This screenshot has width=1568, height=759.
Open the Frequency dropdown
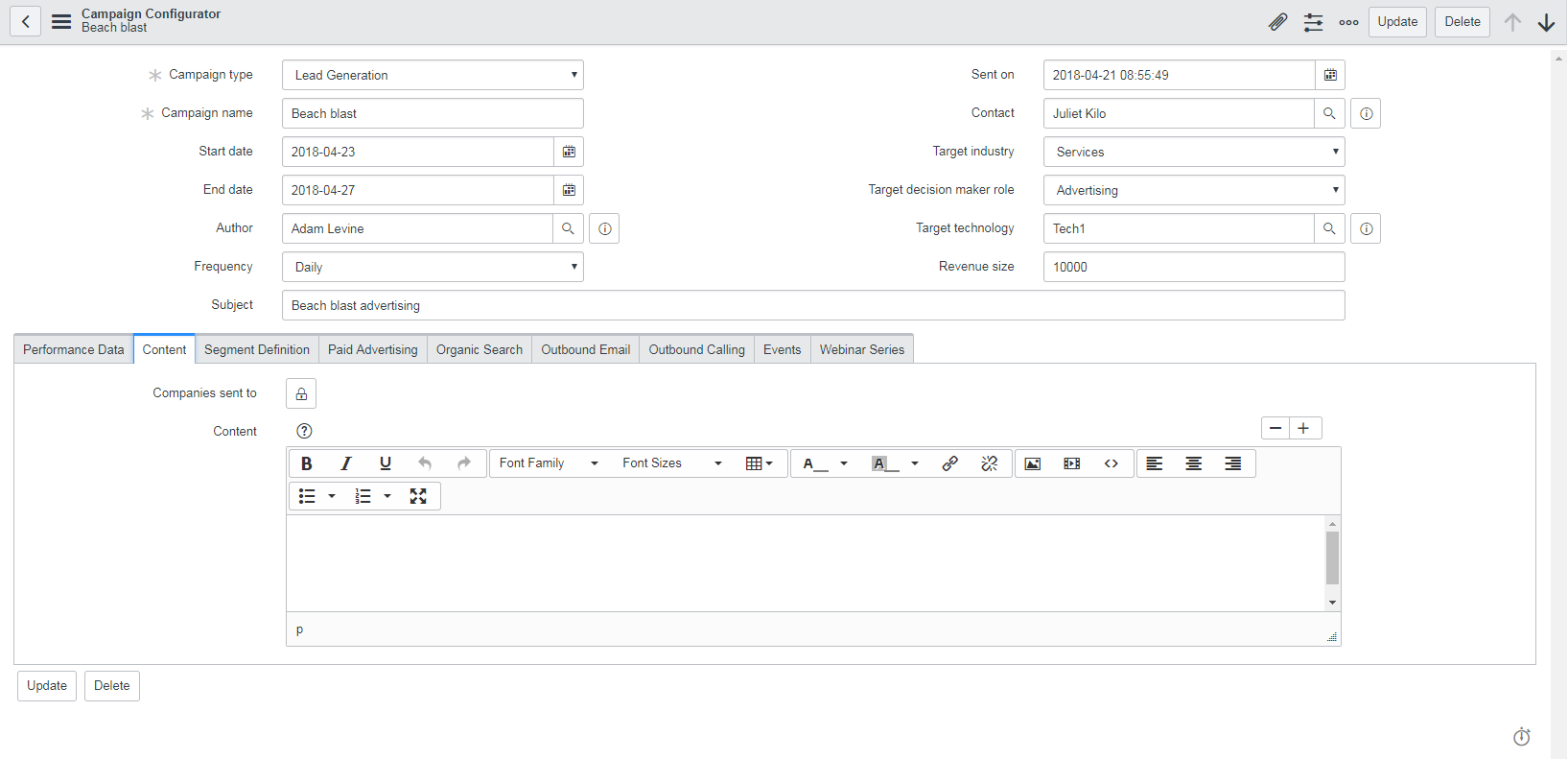pyautogui.click(x=433, y=267)
